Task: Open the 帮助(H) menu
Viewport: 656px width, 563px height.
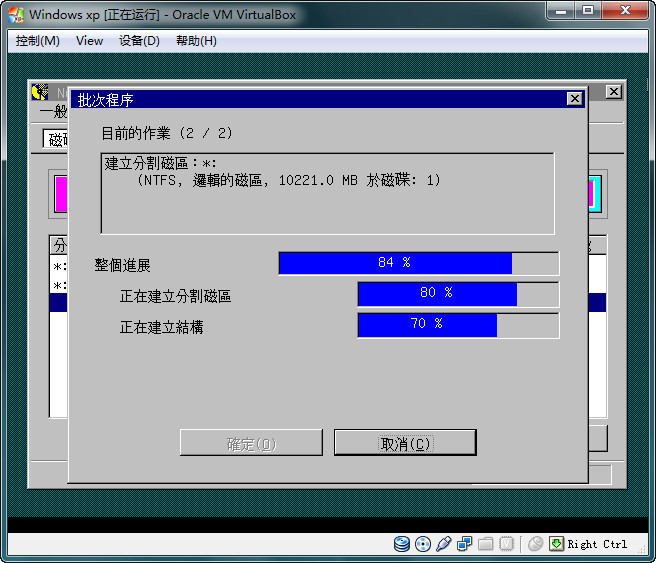Action: (196, 41)
